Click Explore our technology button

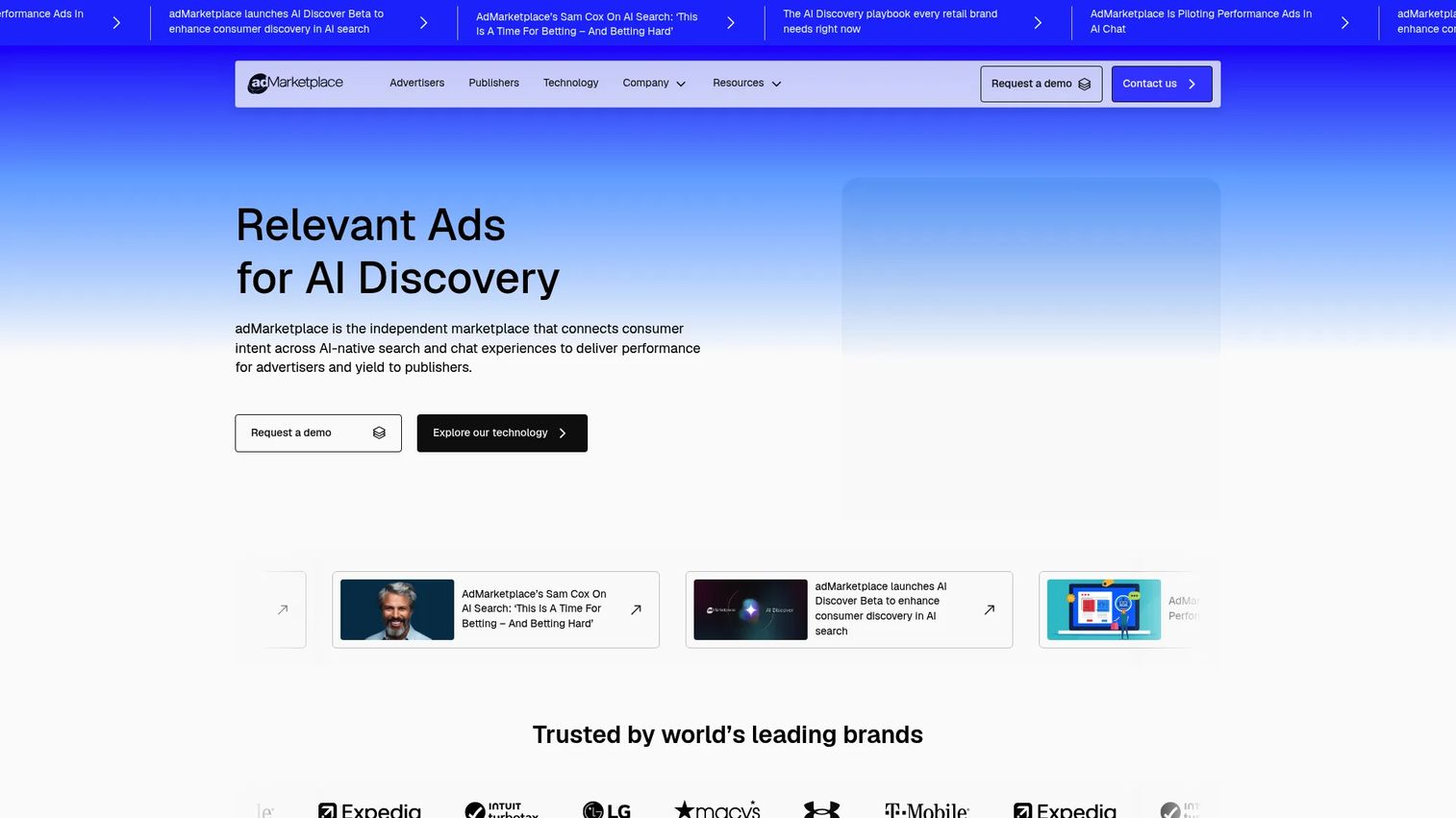501,433
